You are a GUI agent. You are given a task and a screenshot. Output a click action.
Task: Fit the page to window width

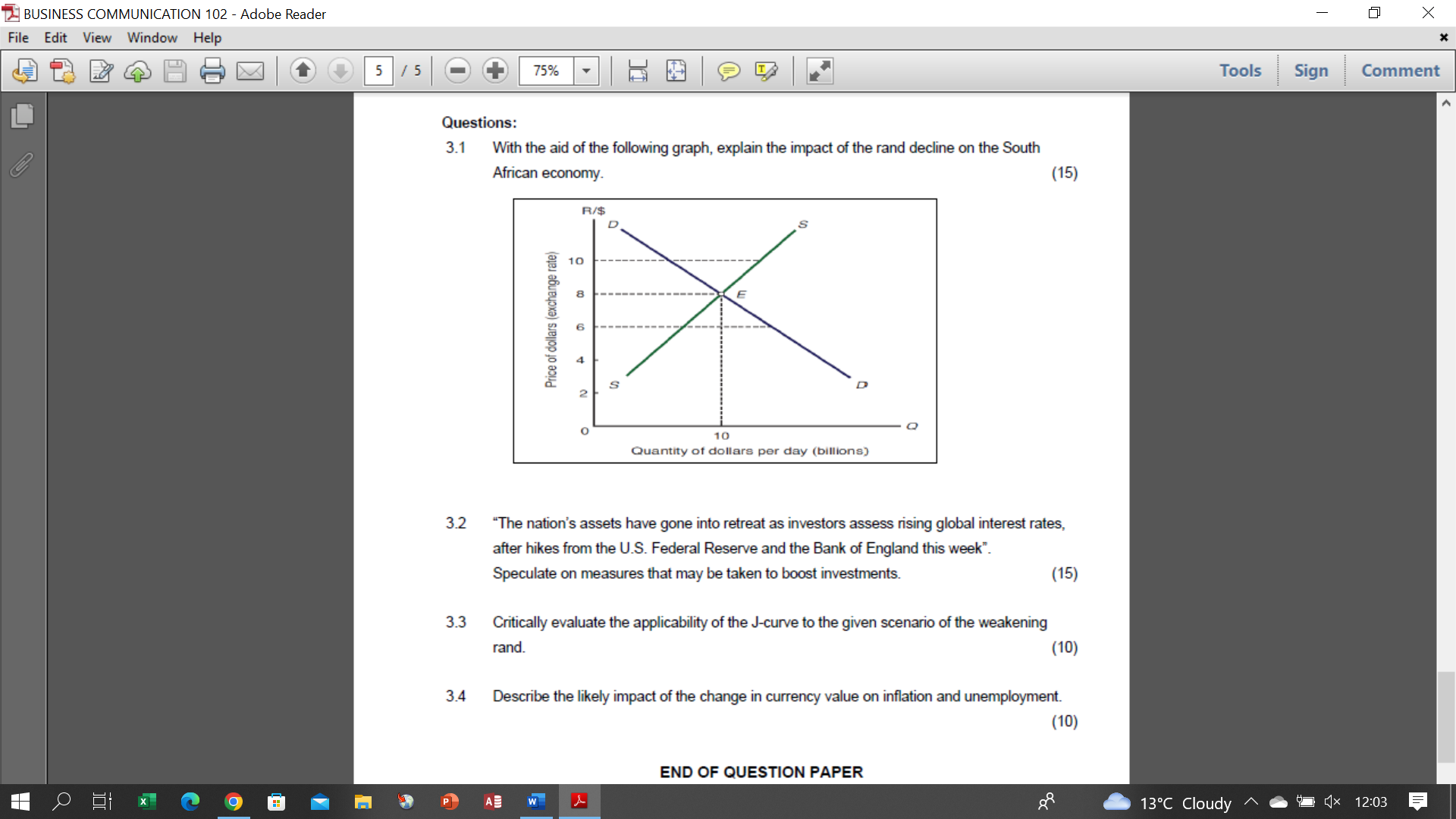(x=638, y=71)
